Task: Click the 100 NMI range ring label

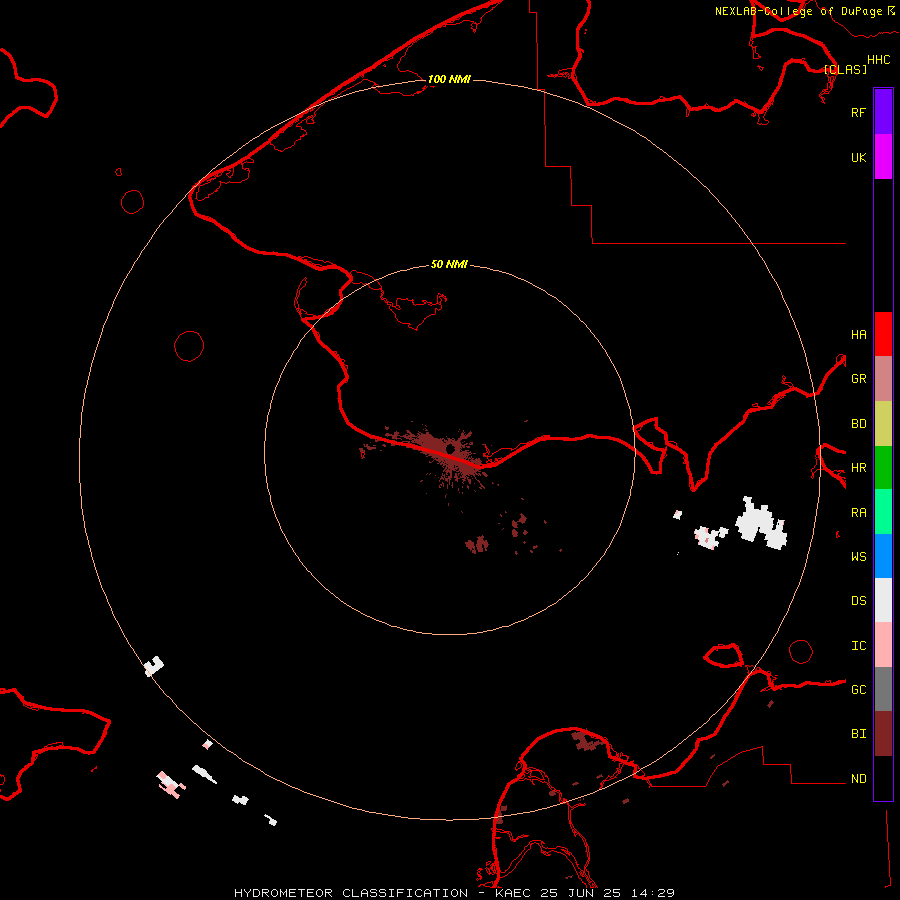Action: (x=449, y=79)
